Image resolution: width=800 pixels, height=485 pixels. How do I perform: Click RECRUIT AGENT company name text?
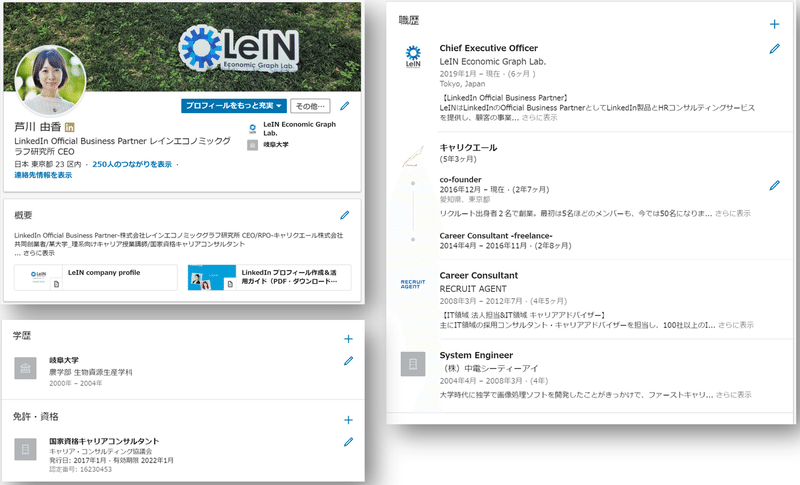pos(473,289)
